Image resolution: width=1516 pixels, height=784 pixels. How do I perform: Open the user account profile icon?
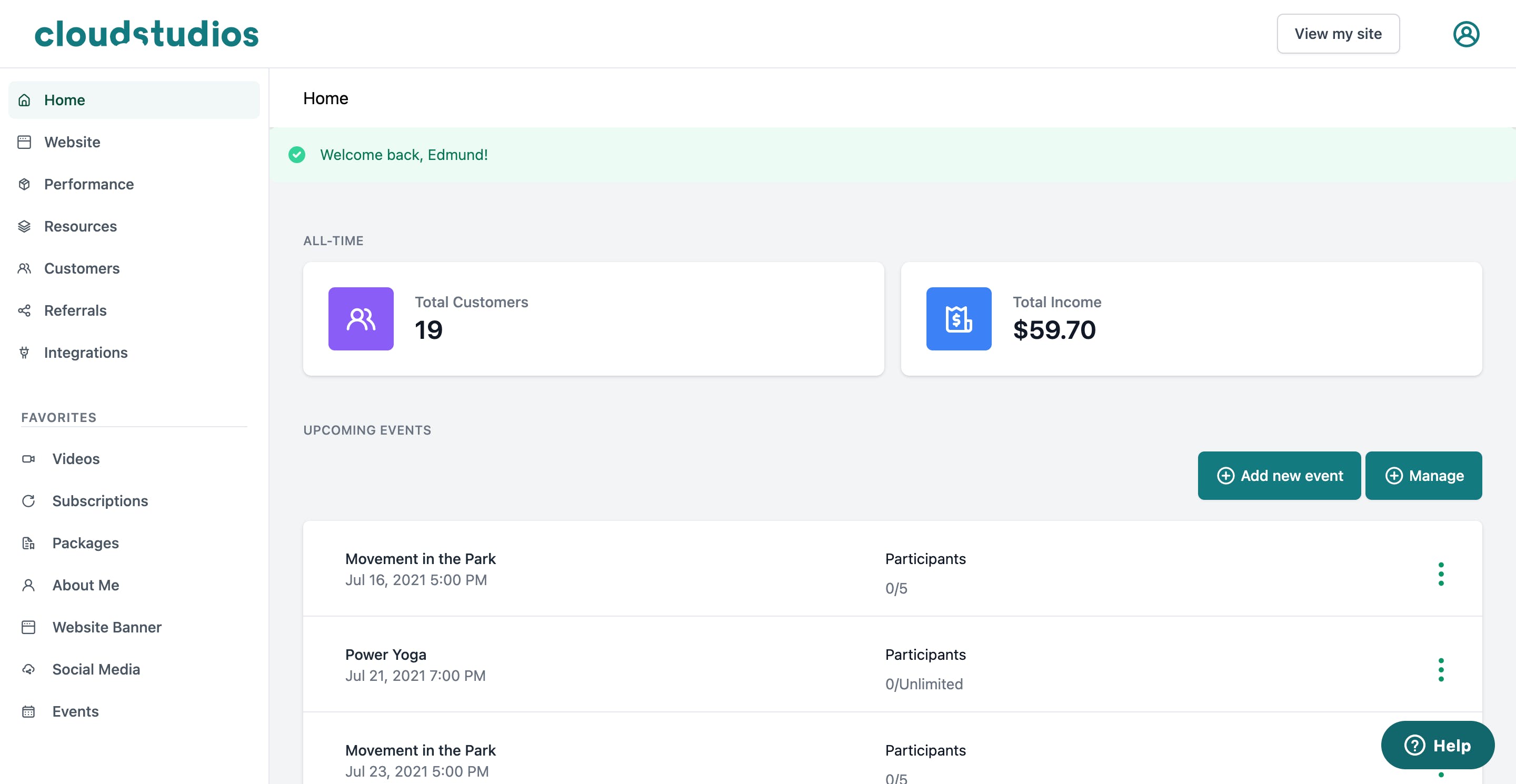point(1465,34)
